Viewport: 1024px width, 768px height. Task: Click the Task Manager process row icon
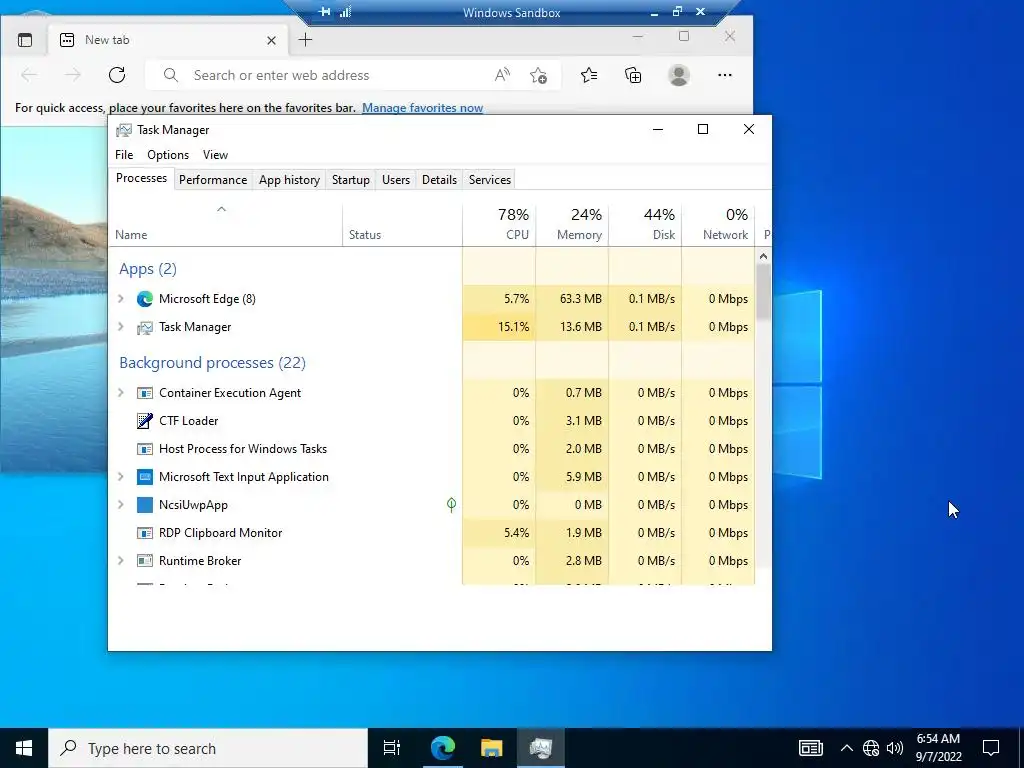pos(144,327)
